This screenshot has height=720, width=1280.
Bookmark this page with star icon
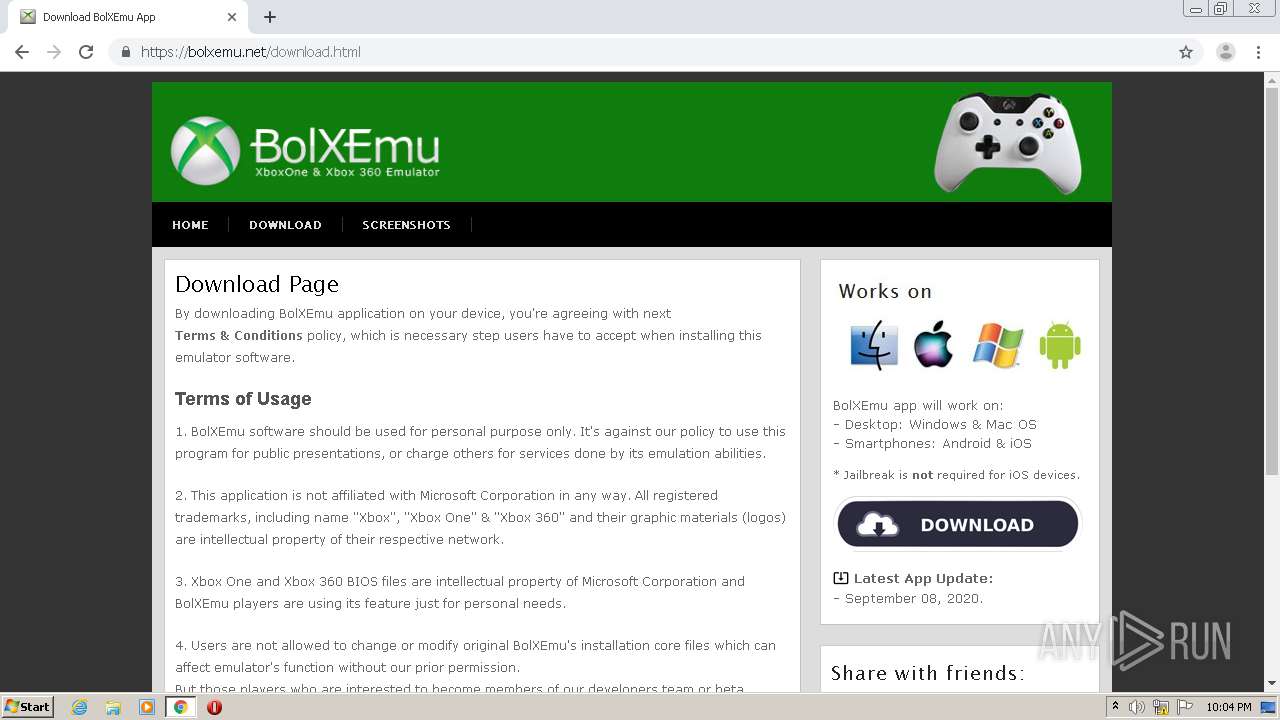pyautogui.click(x=1186, y=52)
